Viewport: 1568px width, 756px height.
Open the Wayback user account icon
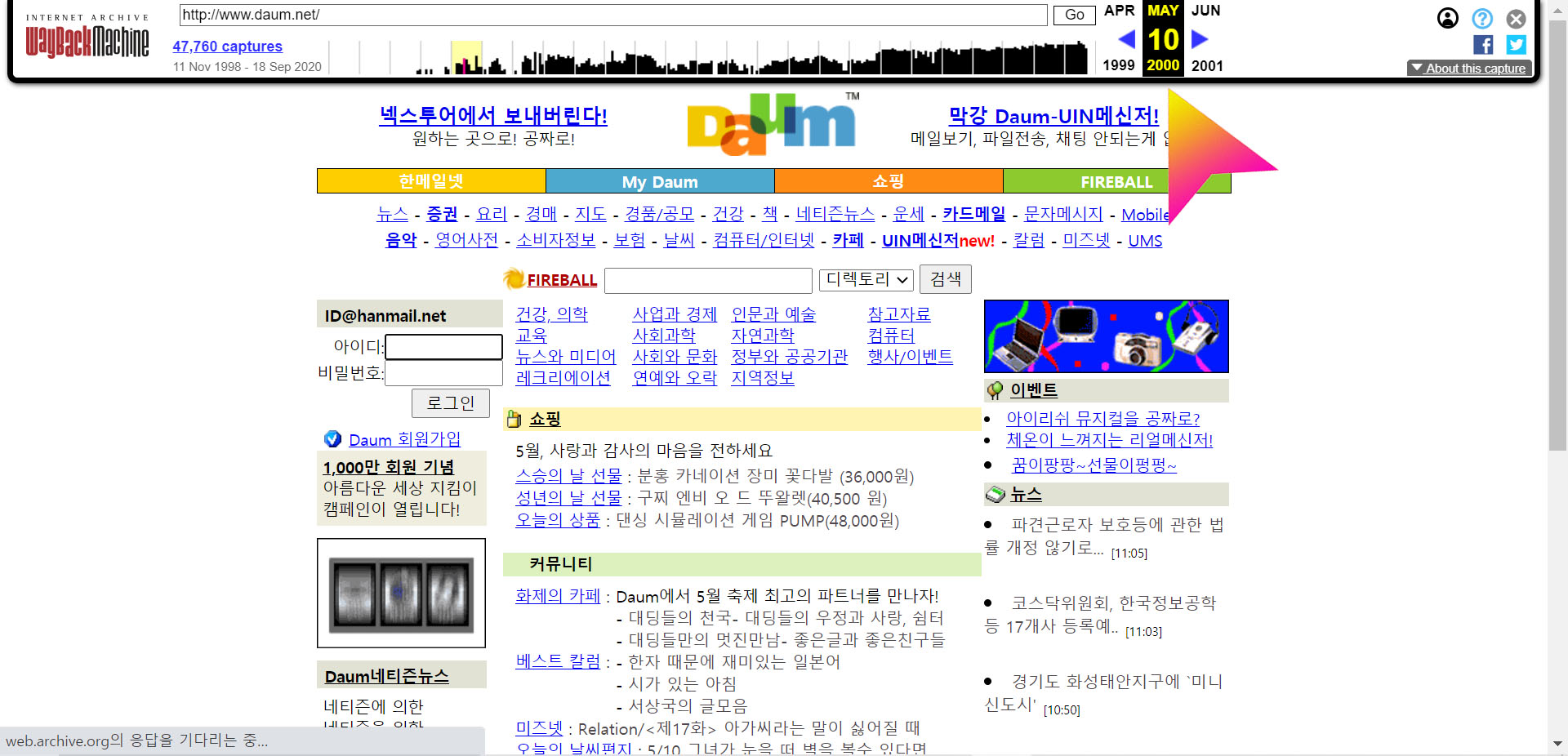click(1447, 18)
